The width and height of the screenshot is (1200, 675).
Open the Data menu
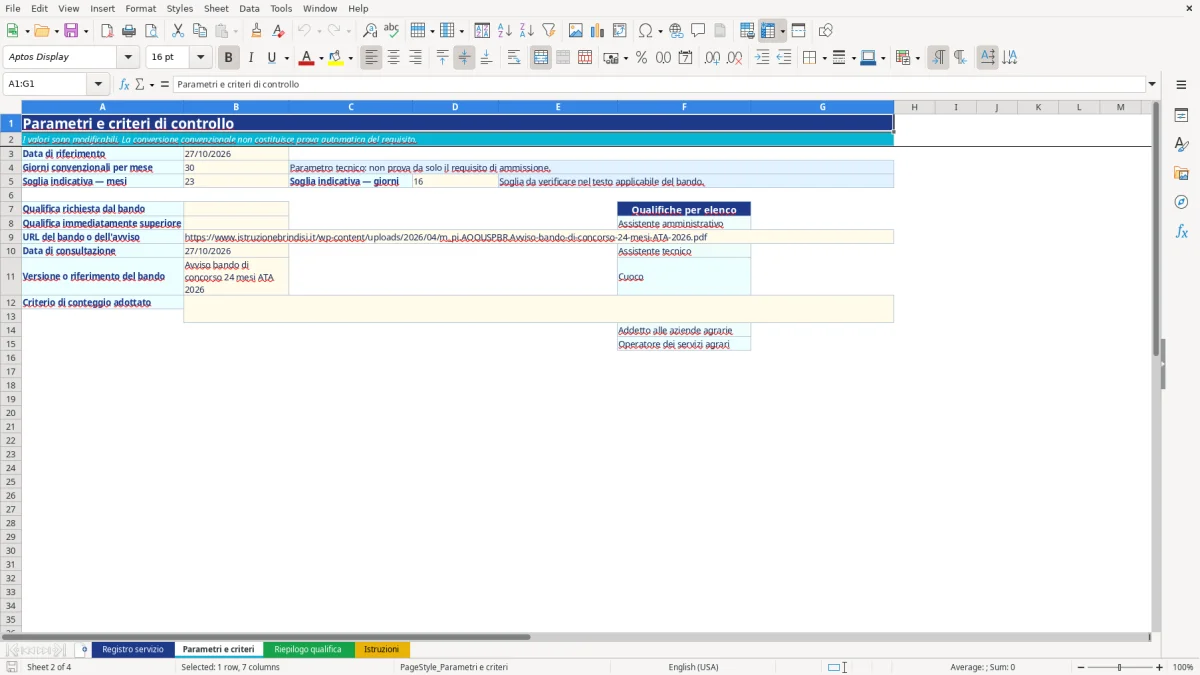(249, 8)
